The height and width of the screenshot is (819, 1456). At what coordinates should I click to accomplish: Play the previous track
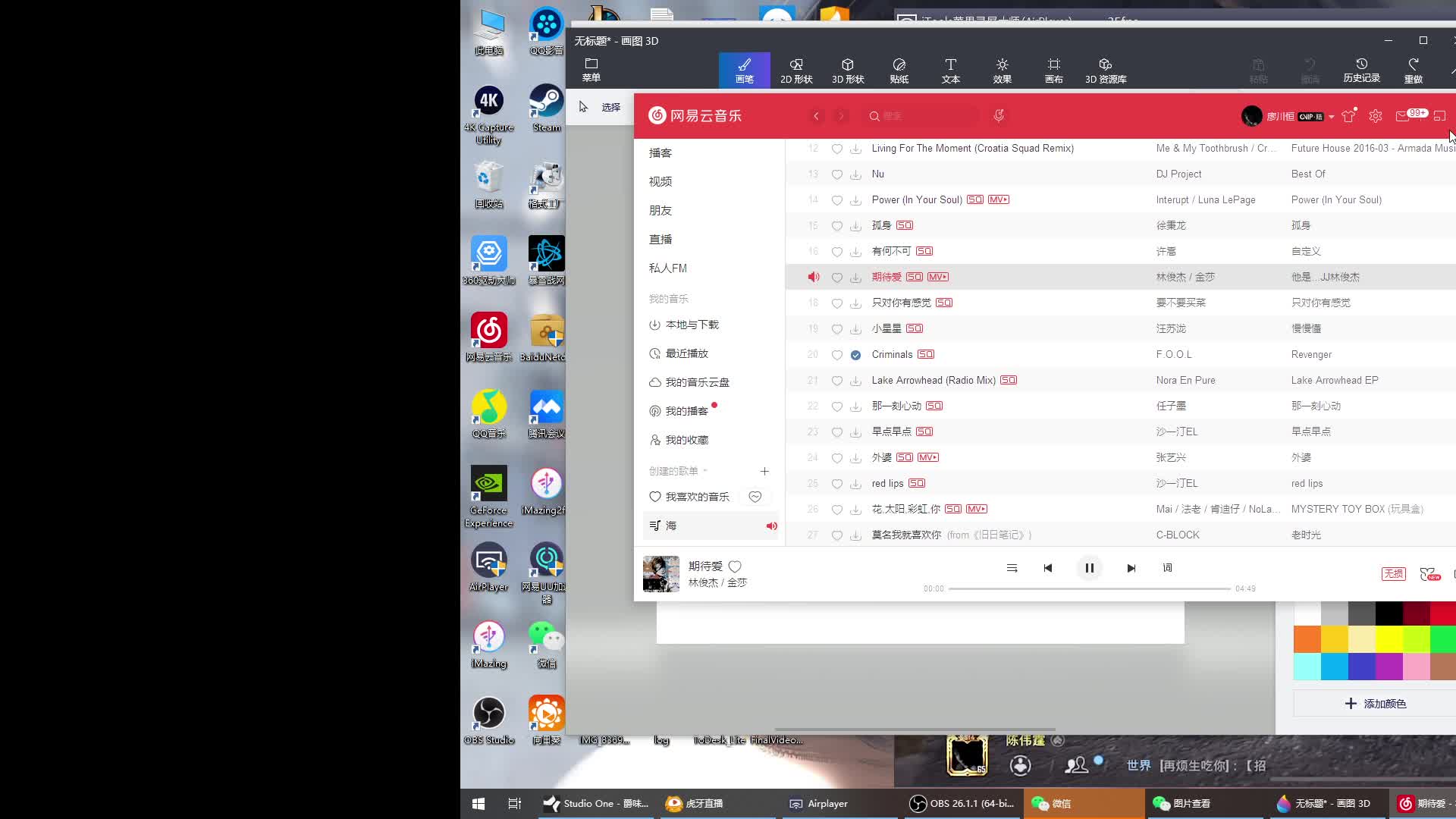(x=1048, y=568)
